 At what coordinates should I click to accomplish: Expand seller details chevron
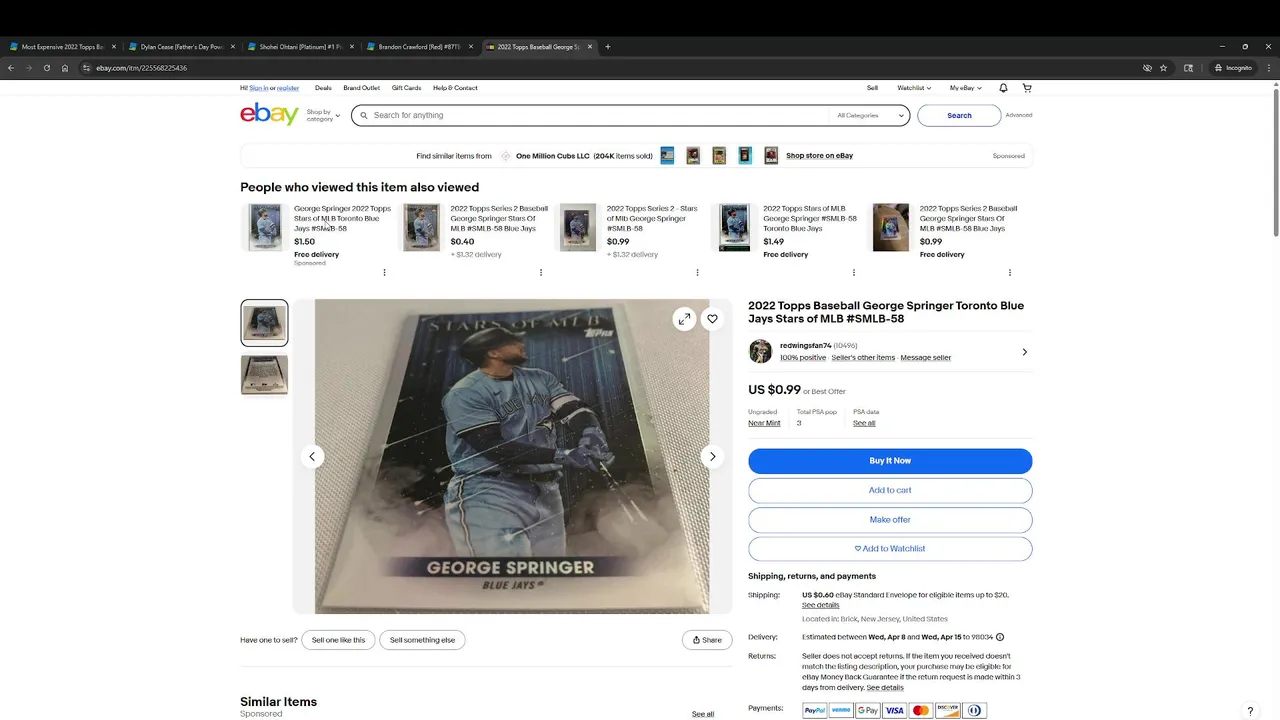tap(1024, 352)
